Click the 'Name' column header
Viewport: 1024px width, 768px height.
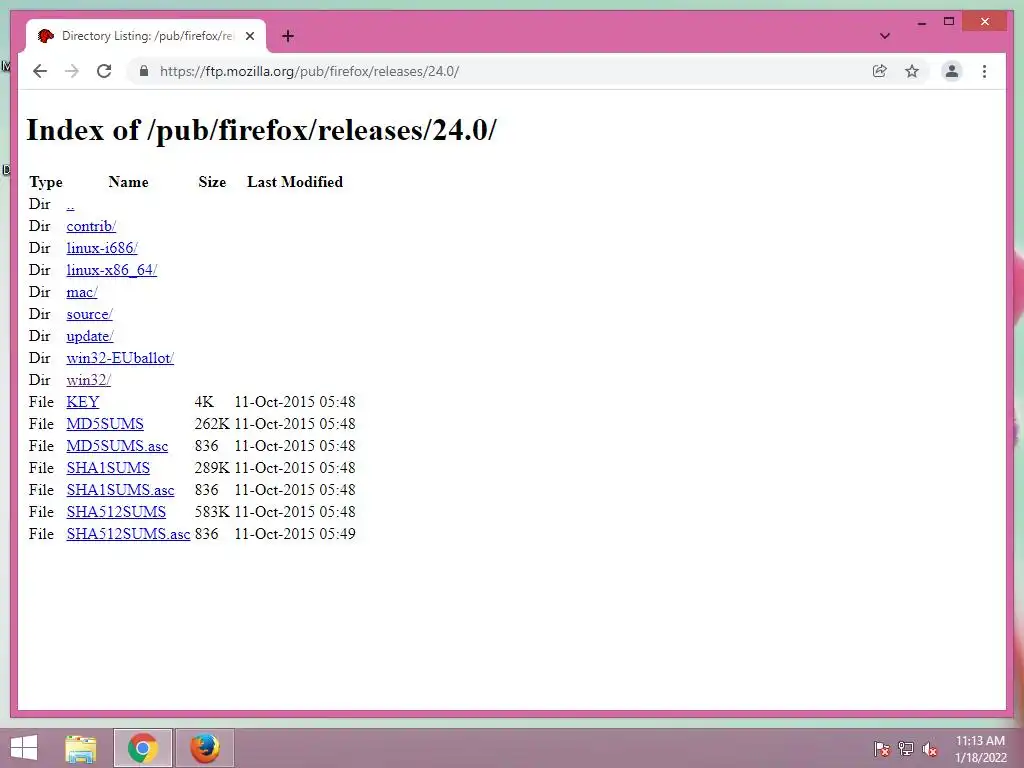tap(128, 182)
